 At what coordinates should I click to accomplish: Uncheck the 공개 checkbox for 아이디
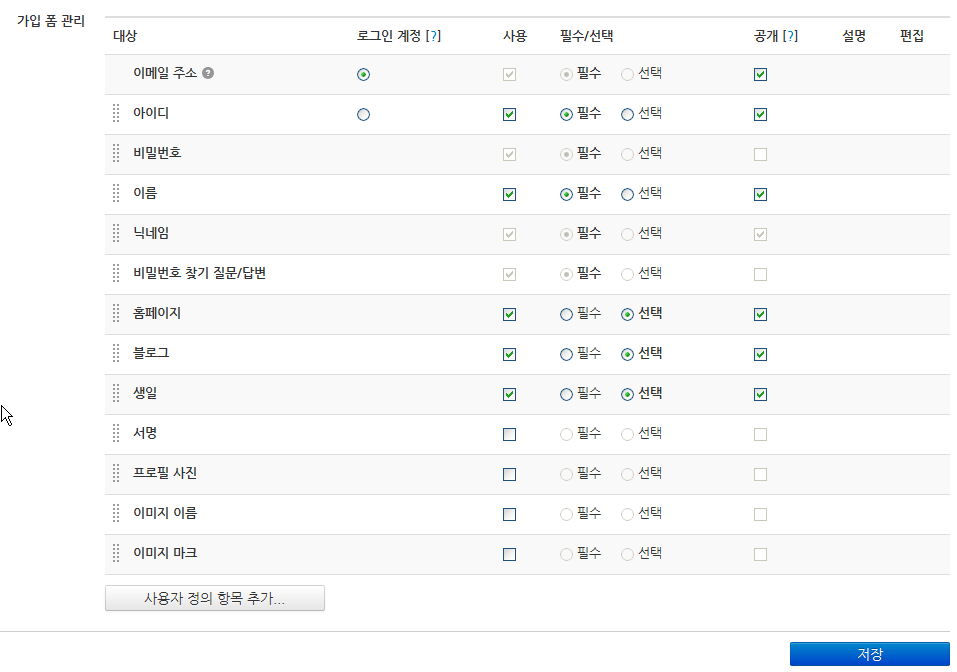(760, 113)
